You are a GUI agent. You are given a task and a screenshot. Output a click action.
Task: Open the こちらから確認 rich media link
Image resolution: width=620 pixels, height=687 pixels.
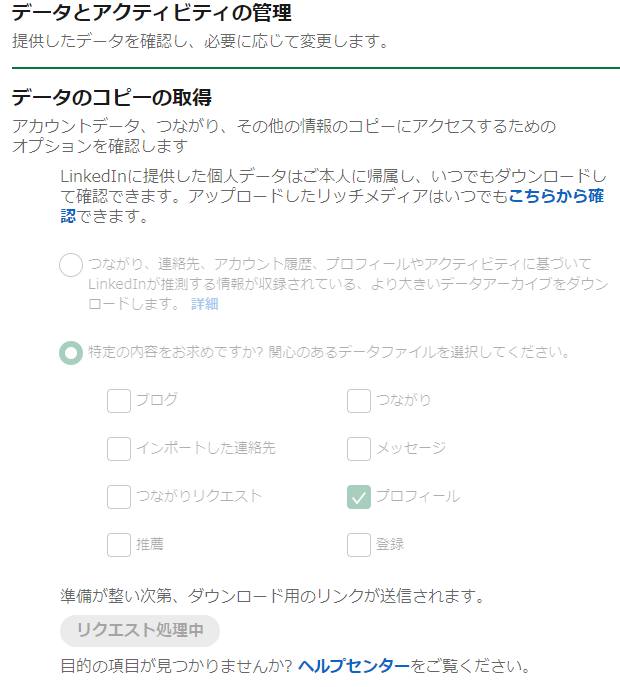pos(555,196)
